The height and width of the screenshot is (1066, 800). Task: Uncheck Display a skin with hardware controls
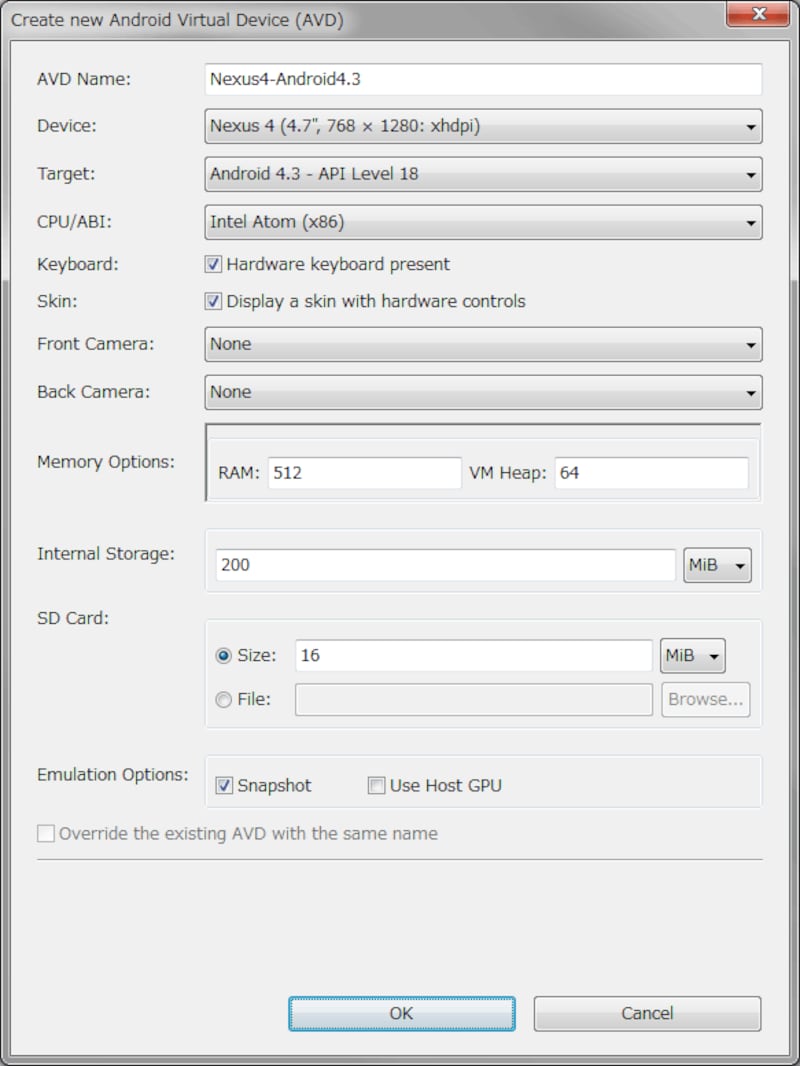click(x=213, y=301)
